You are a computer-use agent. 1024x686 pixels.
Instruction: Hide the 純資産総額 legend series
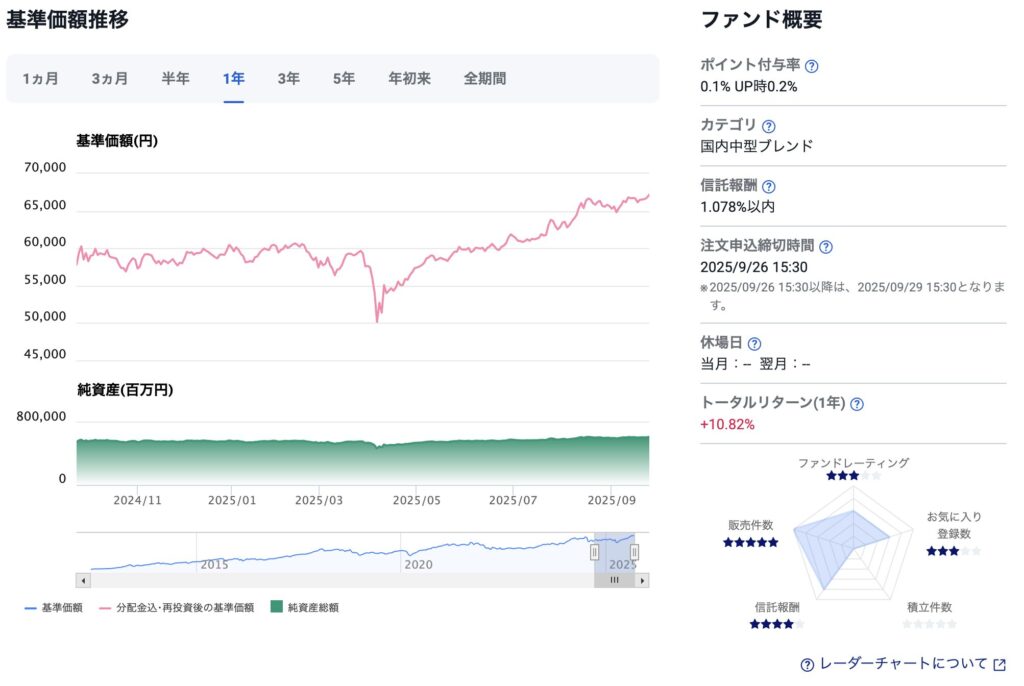(x=304, y=607)
